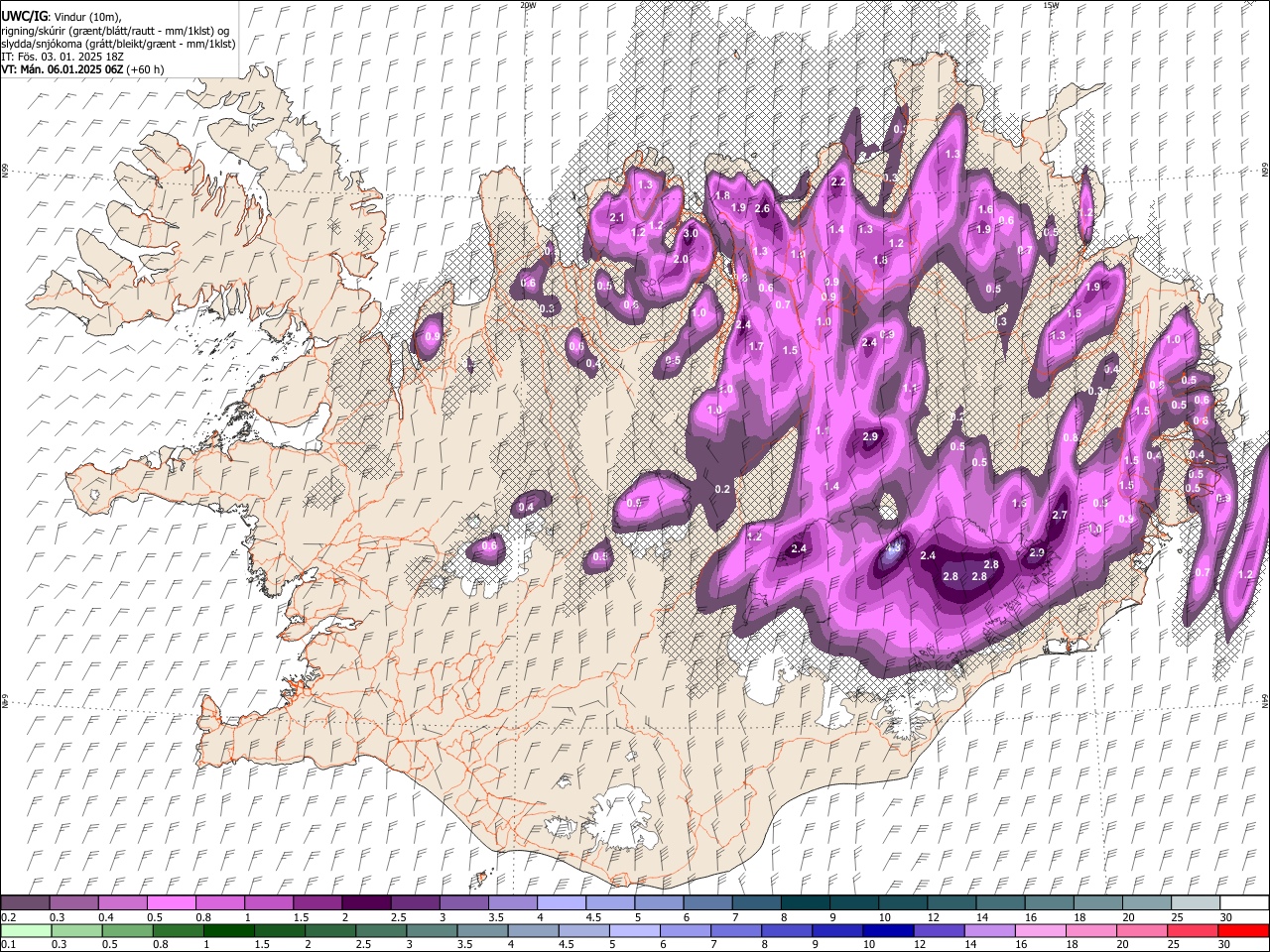Click the '15W' longitude label
Viewport: 1270px width, 952px height.
click(1051, 5)
